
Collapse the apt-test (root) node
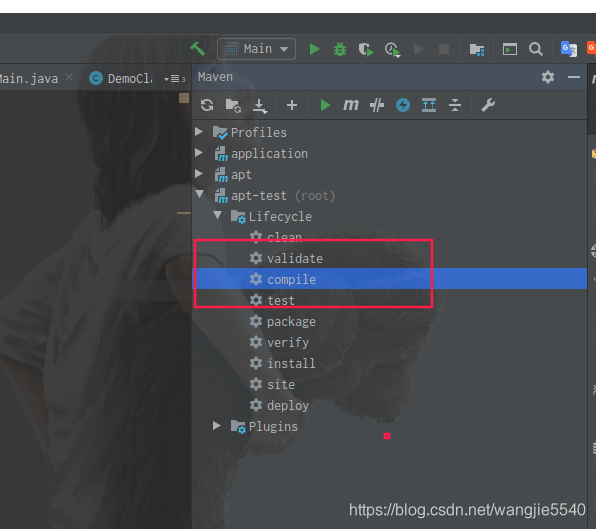pyautogui.click(x=200, y=194)
